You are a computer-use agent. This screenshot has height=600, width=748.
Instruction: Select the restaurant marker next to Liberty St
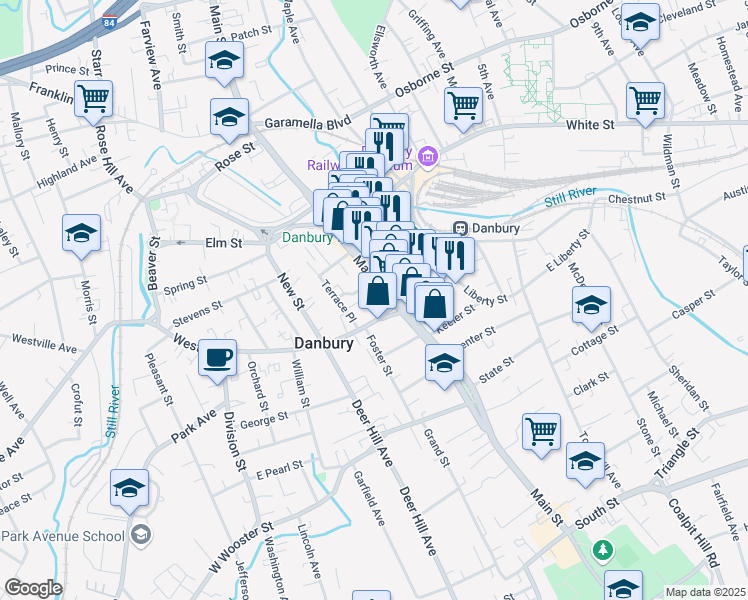(455, 259)
